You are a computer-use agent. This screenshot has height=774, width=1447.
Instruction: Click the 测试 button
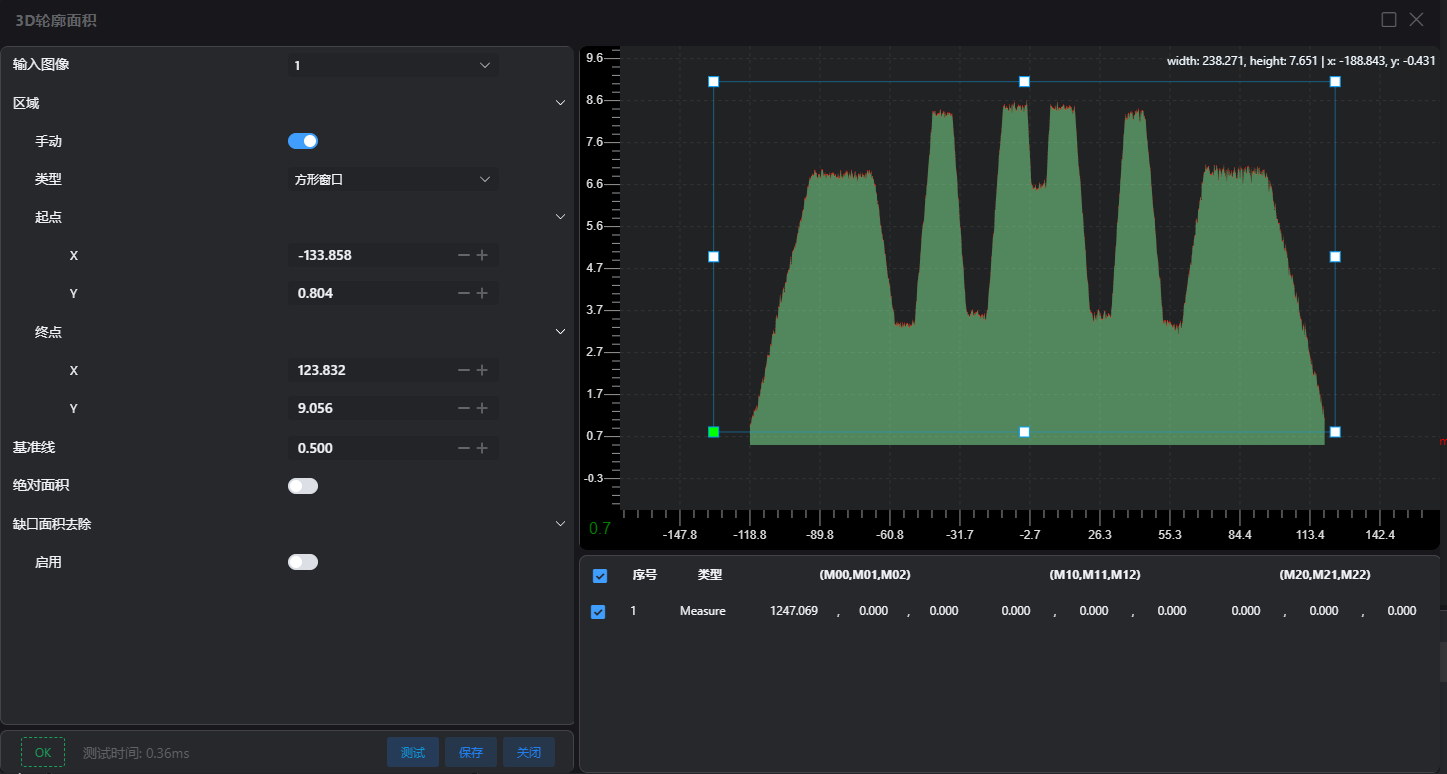click(413, 752)
